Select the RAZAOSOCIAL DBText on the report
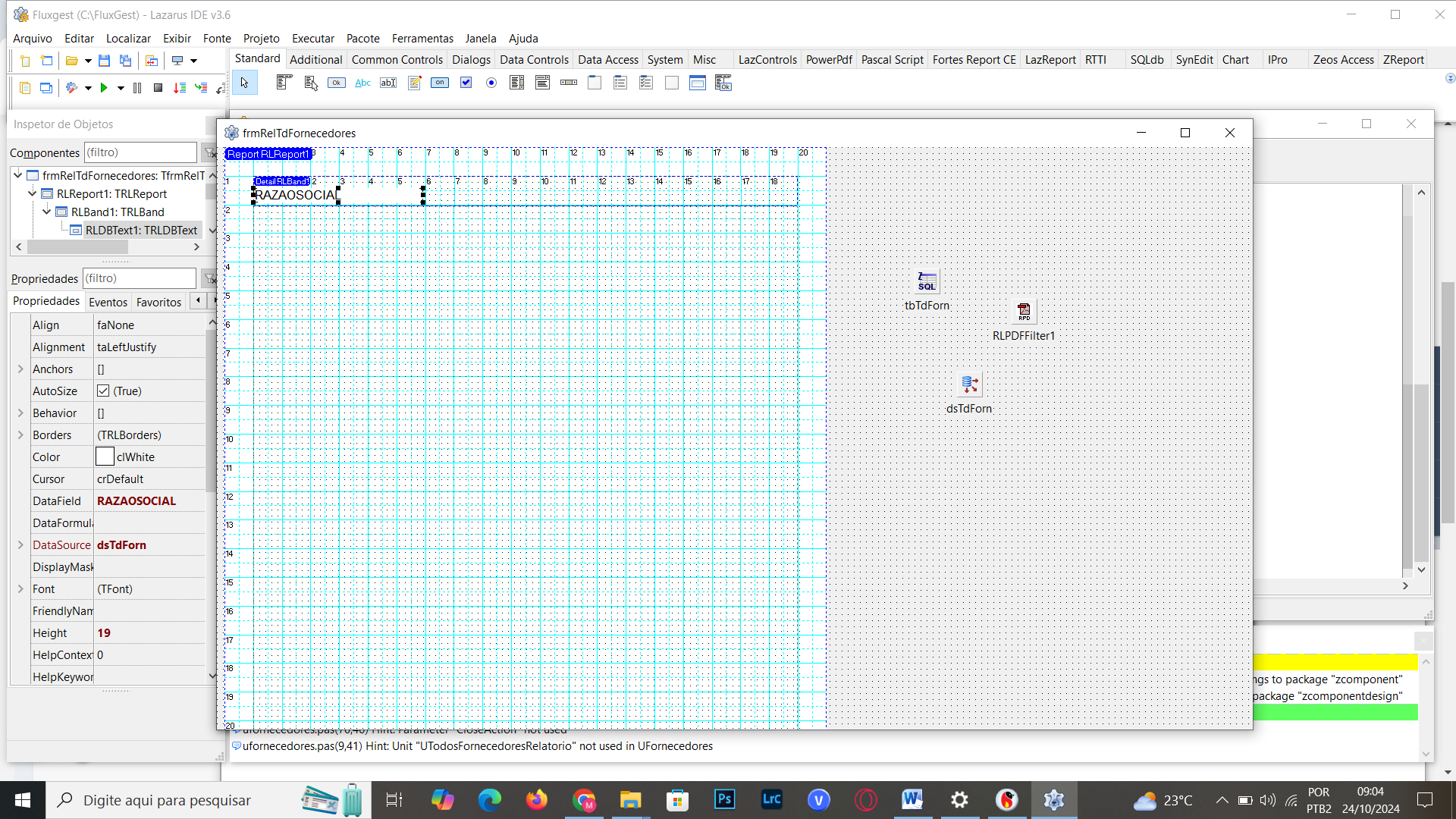This screenshot has height=819, width=1456. (x=337, y=196)
